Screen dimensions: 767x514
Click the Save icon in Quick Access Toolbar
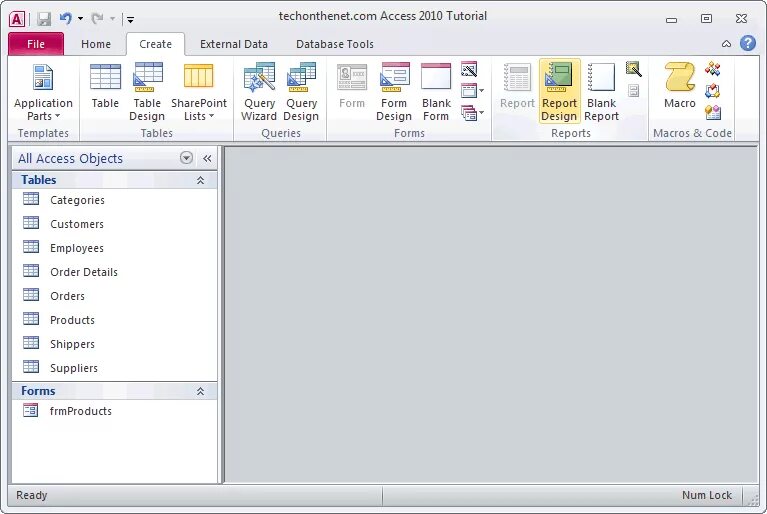point(45,19)
